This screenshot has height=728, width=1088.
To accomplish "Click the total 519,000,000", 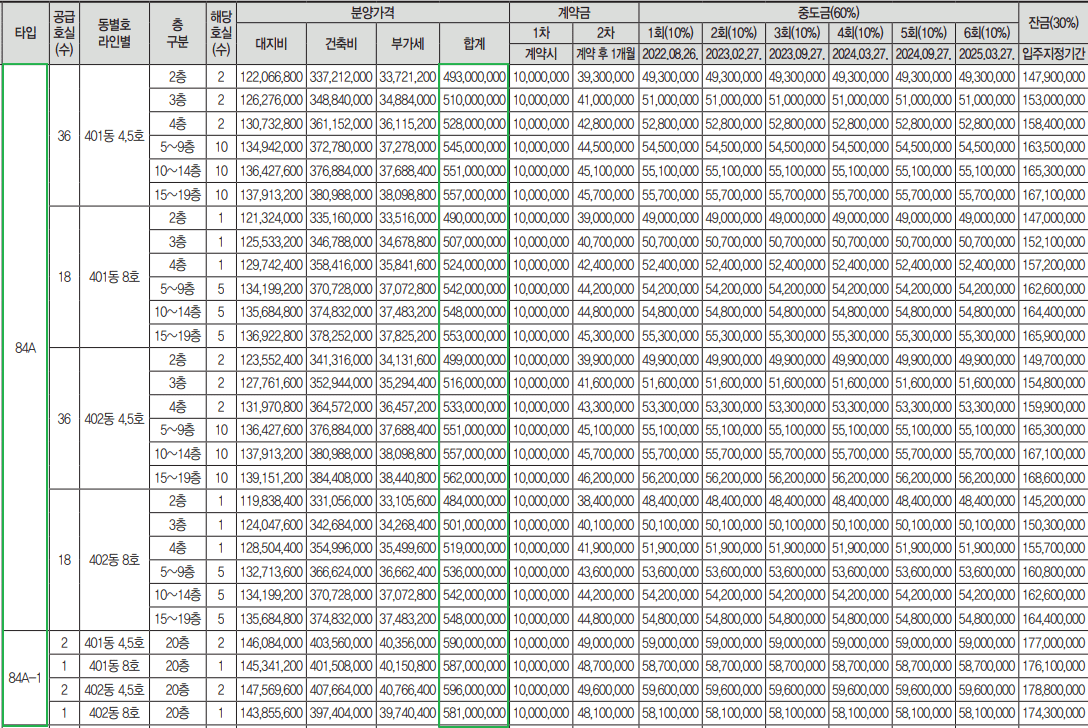I will tap(474, 548).
